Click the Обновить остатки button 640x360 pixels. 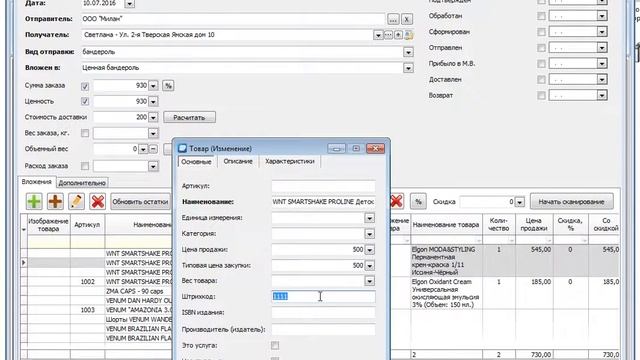coord(140,202)
